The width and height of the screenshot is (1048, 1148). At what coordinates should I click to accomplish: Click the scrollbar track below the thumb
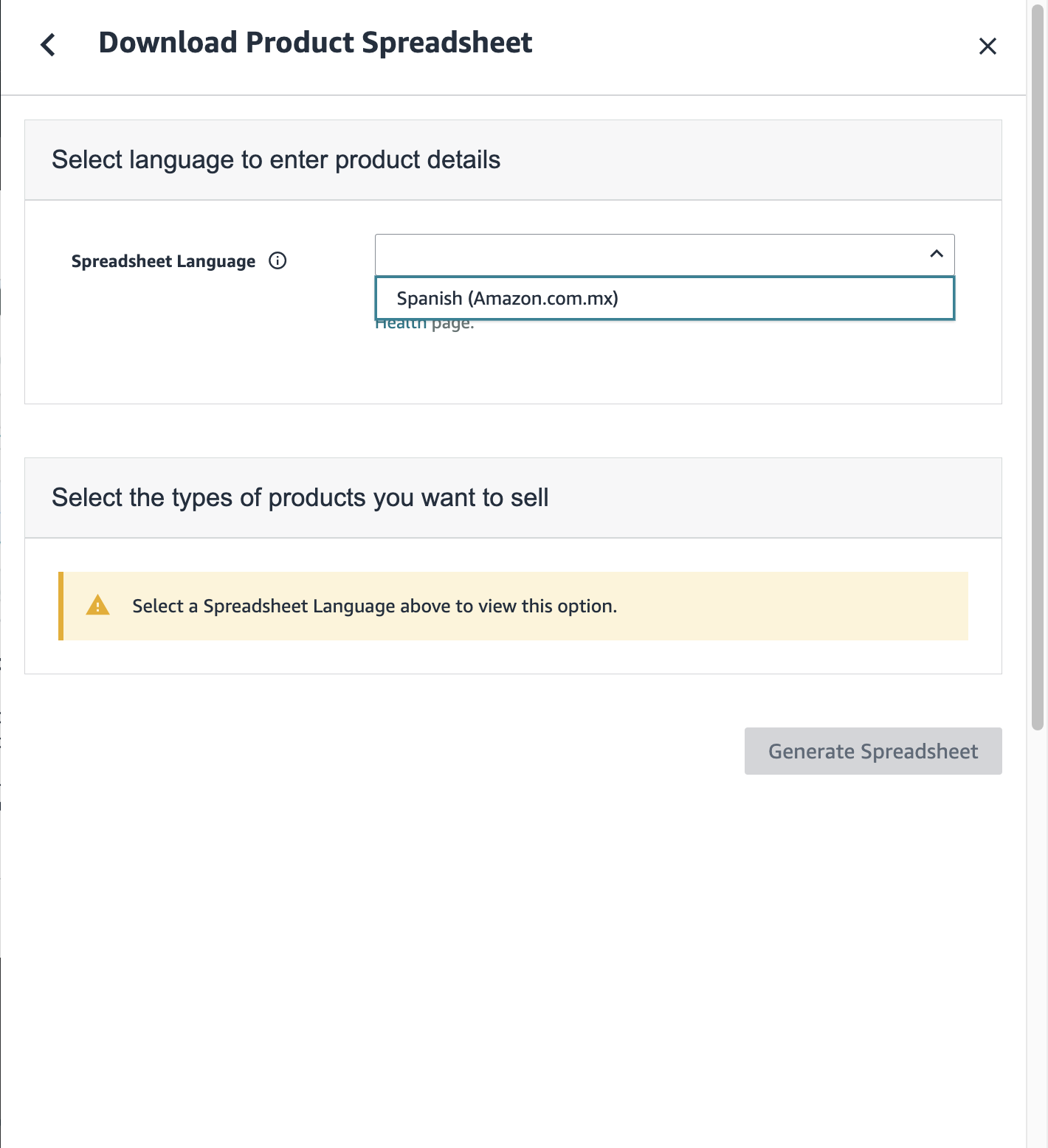coord(1038,937)
